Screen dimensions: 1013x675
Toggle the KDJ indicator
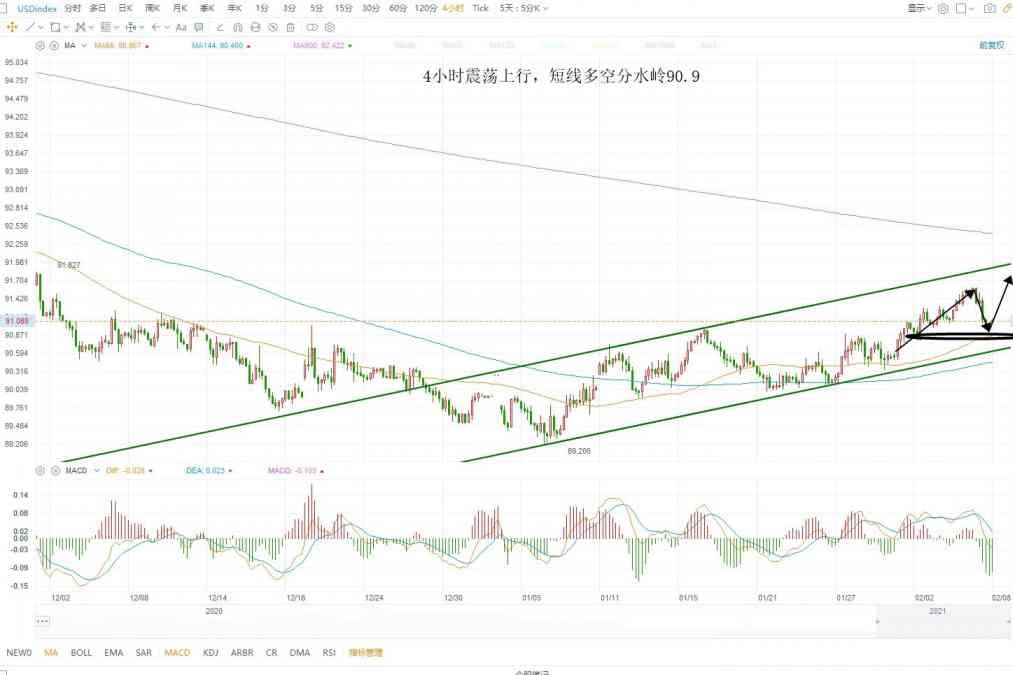tap(210, 653)
